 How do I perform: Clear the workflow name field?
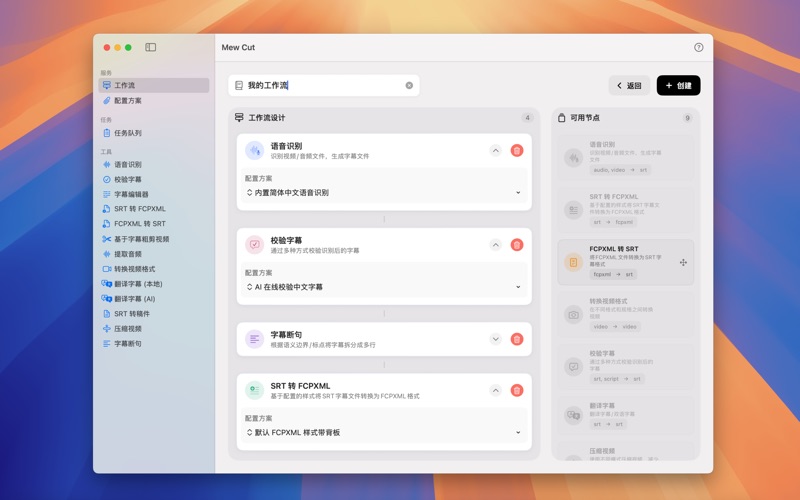409,86
